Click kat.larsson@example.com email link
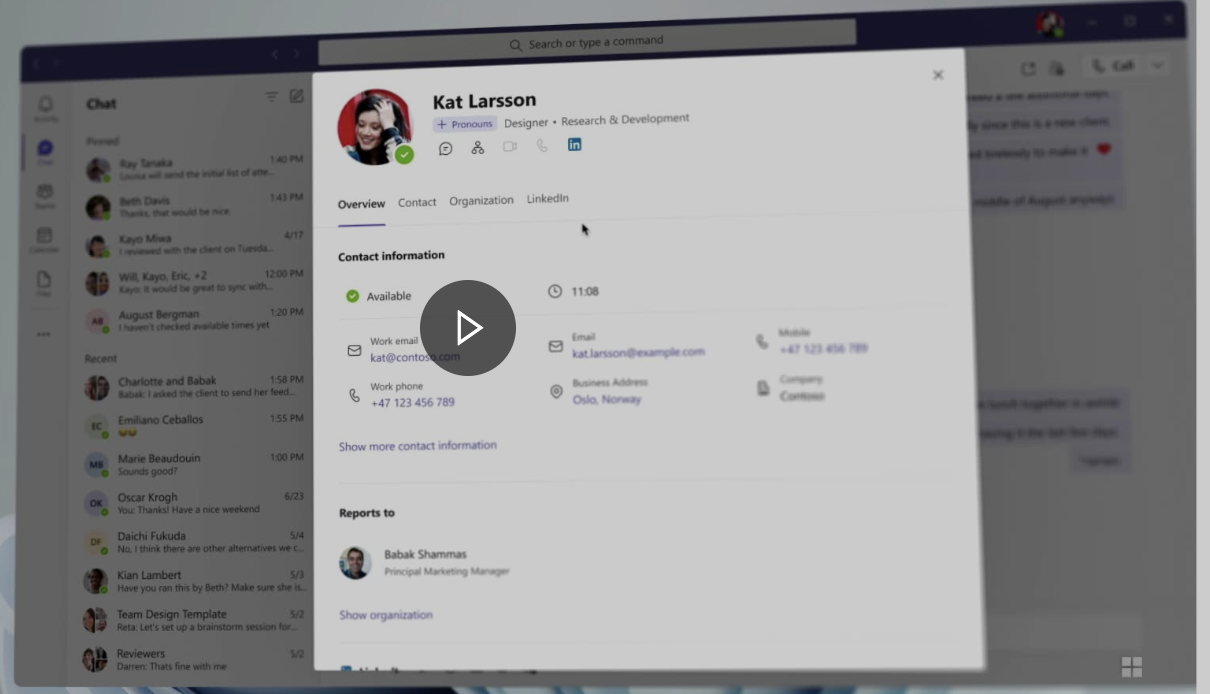 pyautogui.click(x=638, y=352)
